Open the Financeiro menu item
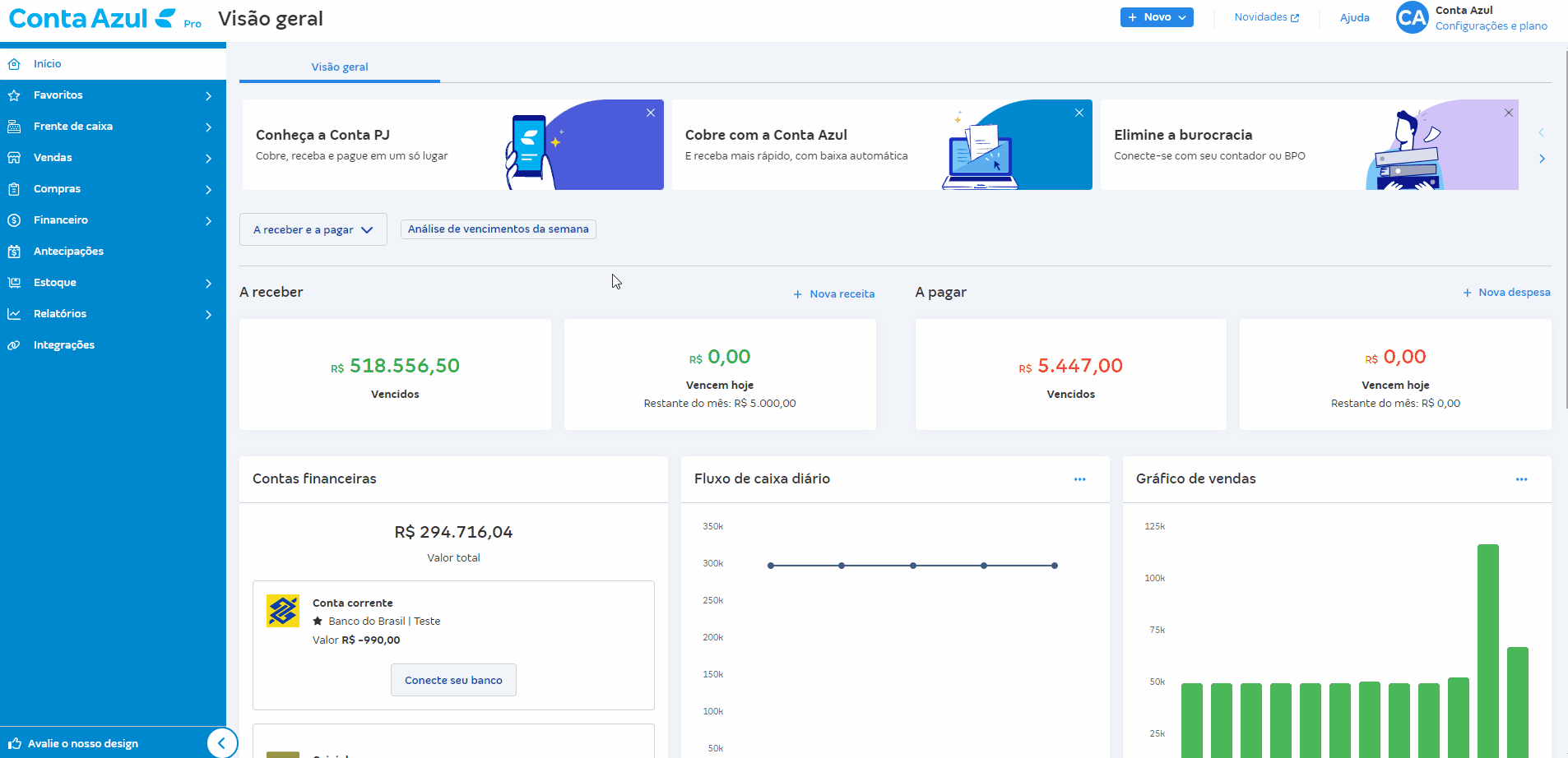1568x758 pixels. [x=113, y=220]
